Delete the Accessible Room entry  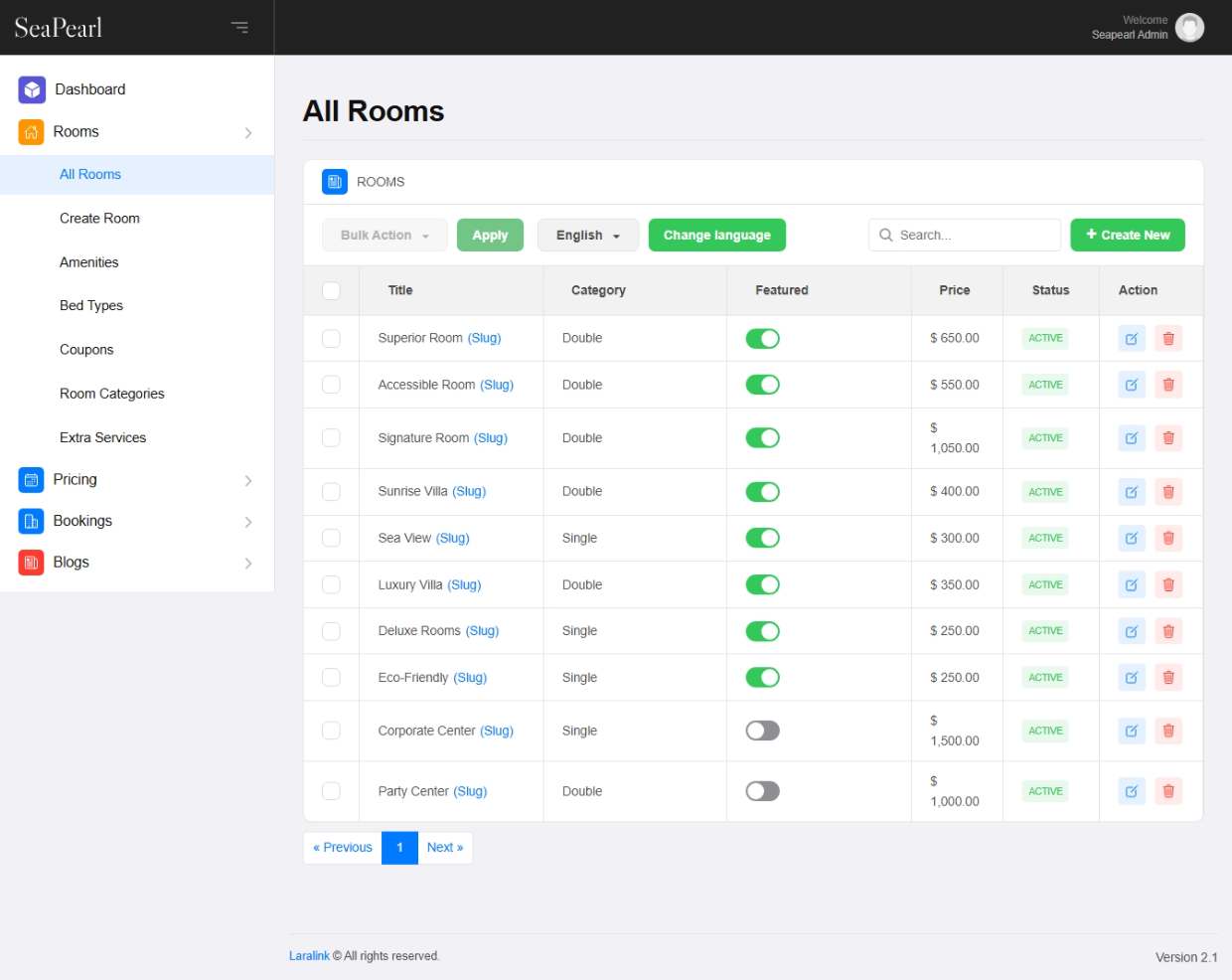pos(1168,385)
